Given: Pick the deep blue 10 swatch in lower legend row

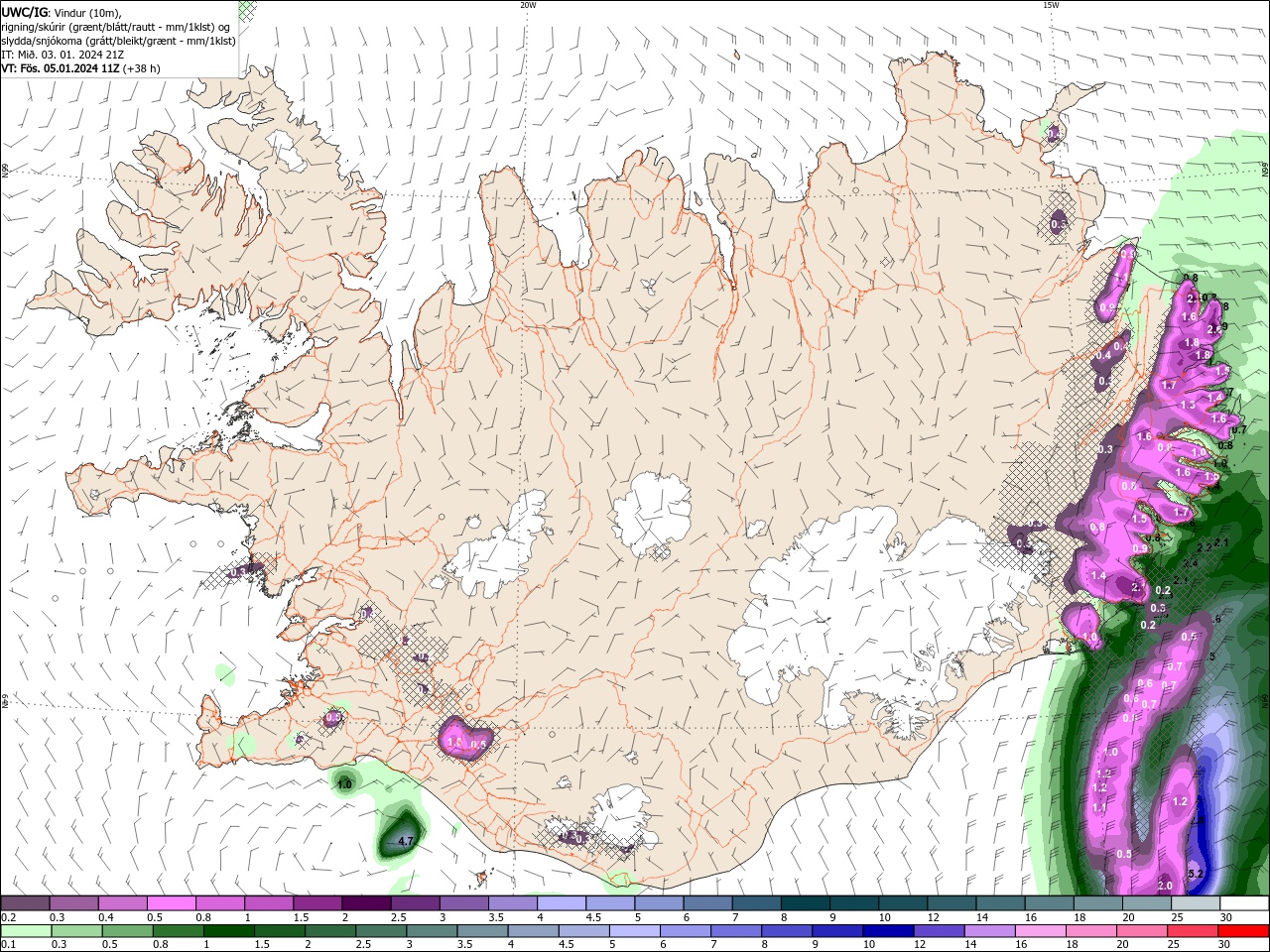Looking at the screenshot, I should tap(887, 931).
